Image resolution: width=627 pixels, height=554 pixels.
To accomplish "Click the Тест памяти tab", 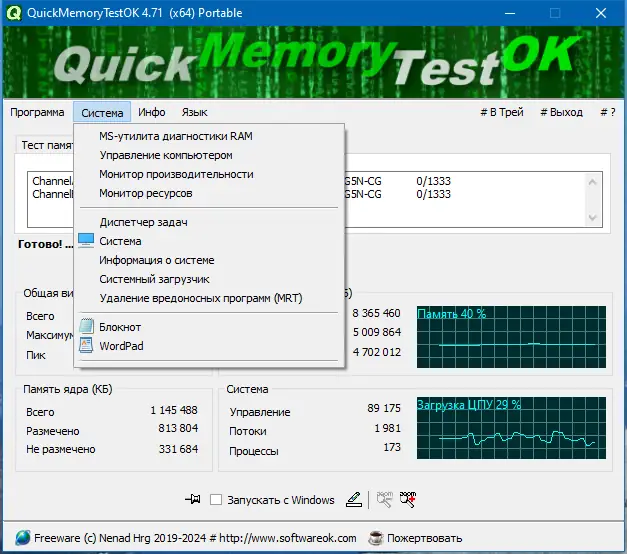I will pyautogui.click(x=46, y=145).
